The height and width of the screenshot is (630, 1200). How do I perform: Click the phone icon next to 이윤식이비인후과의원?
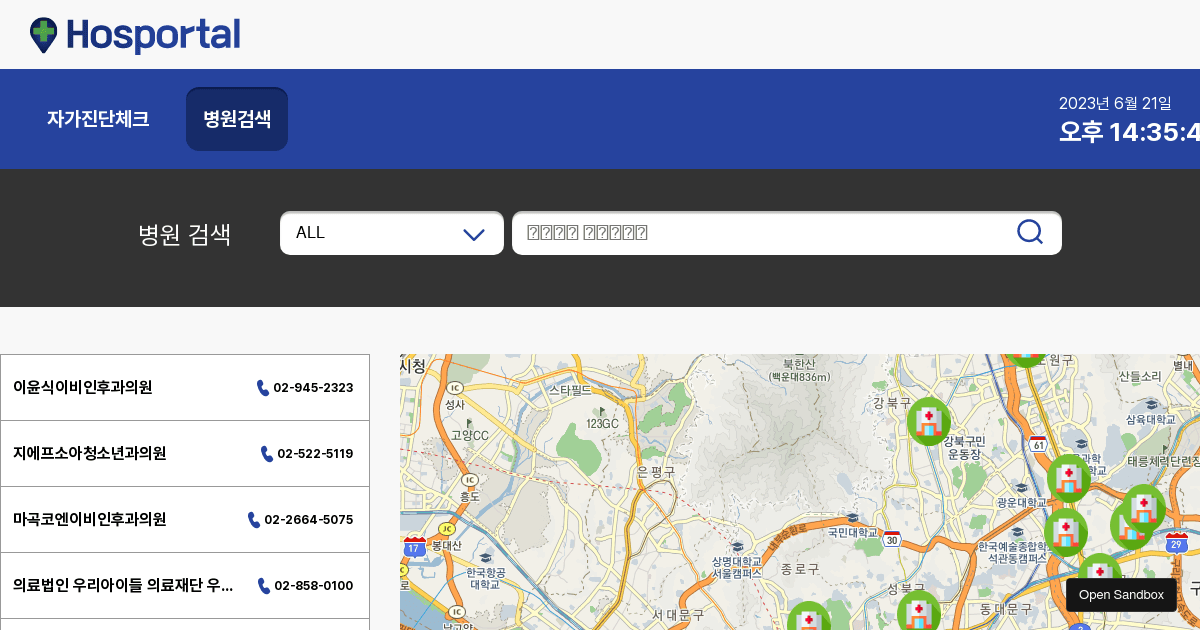[x=262, y=387]
